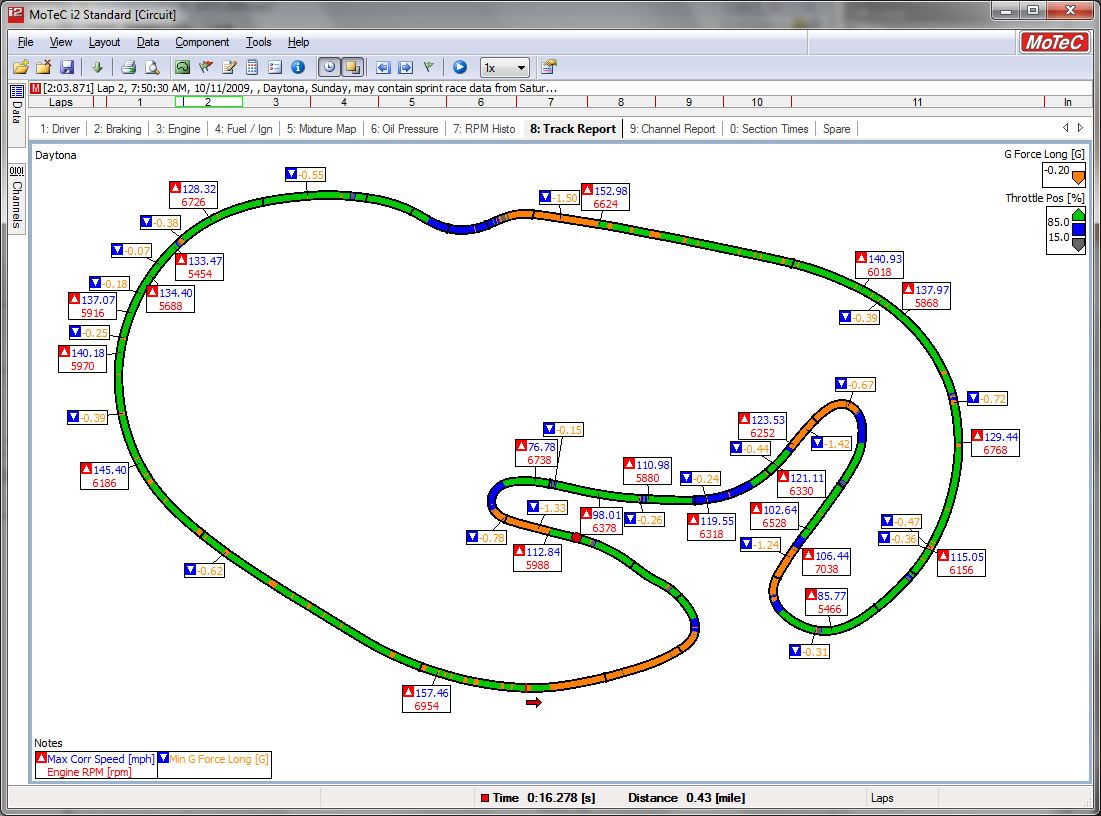The height and width of the screenshot is (816, 1101).
Task: Switch to the 9: Channel Report tab
Action: [672, 129]
